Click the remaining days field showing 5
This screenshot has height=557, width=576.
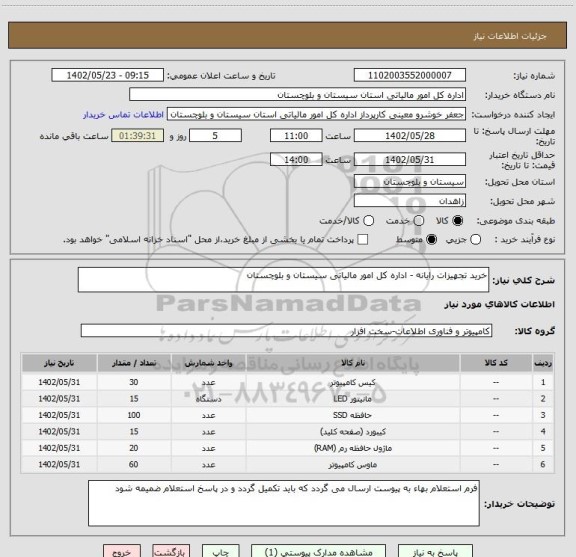[215, 136]
